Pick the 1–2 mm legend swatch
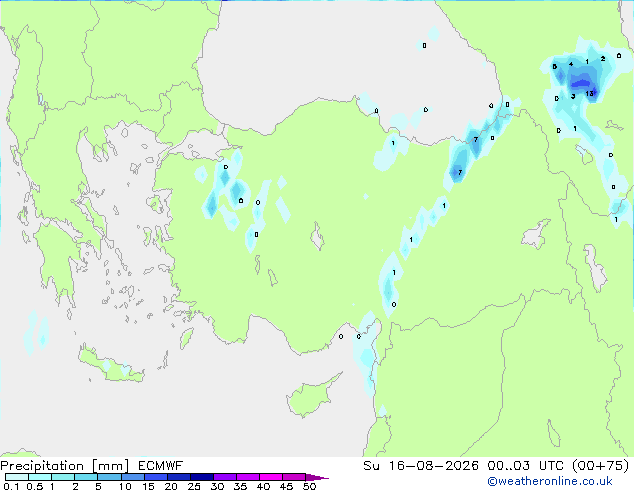Screen dimensions: 634x490 click(63, 477)
